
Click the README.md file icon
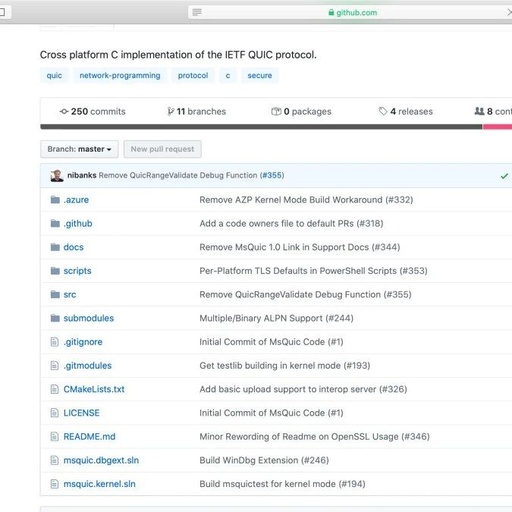pyautogui.click(x=54, y=436)
